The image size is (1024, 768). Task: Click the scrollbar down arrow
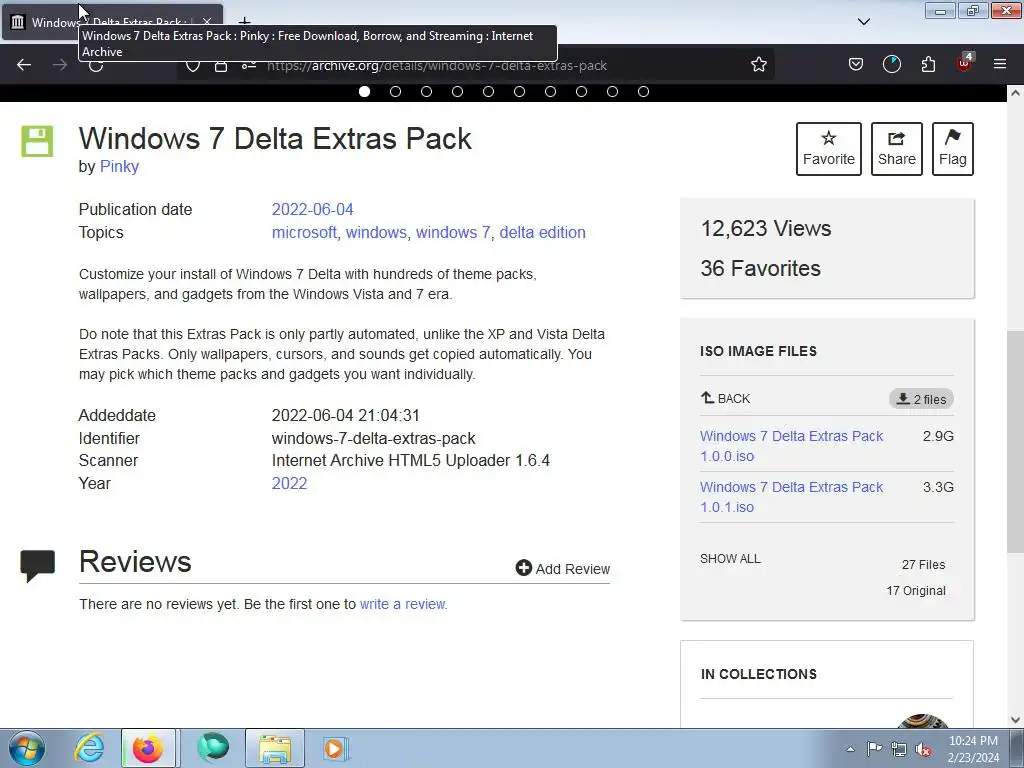(x=1015, y=720)
